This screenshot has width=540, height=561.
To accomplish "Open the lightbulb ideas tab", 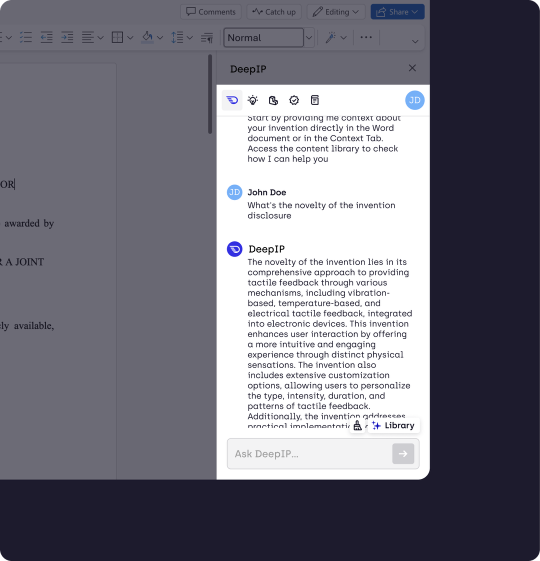I will pos(253,100).
